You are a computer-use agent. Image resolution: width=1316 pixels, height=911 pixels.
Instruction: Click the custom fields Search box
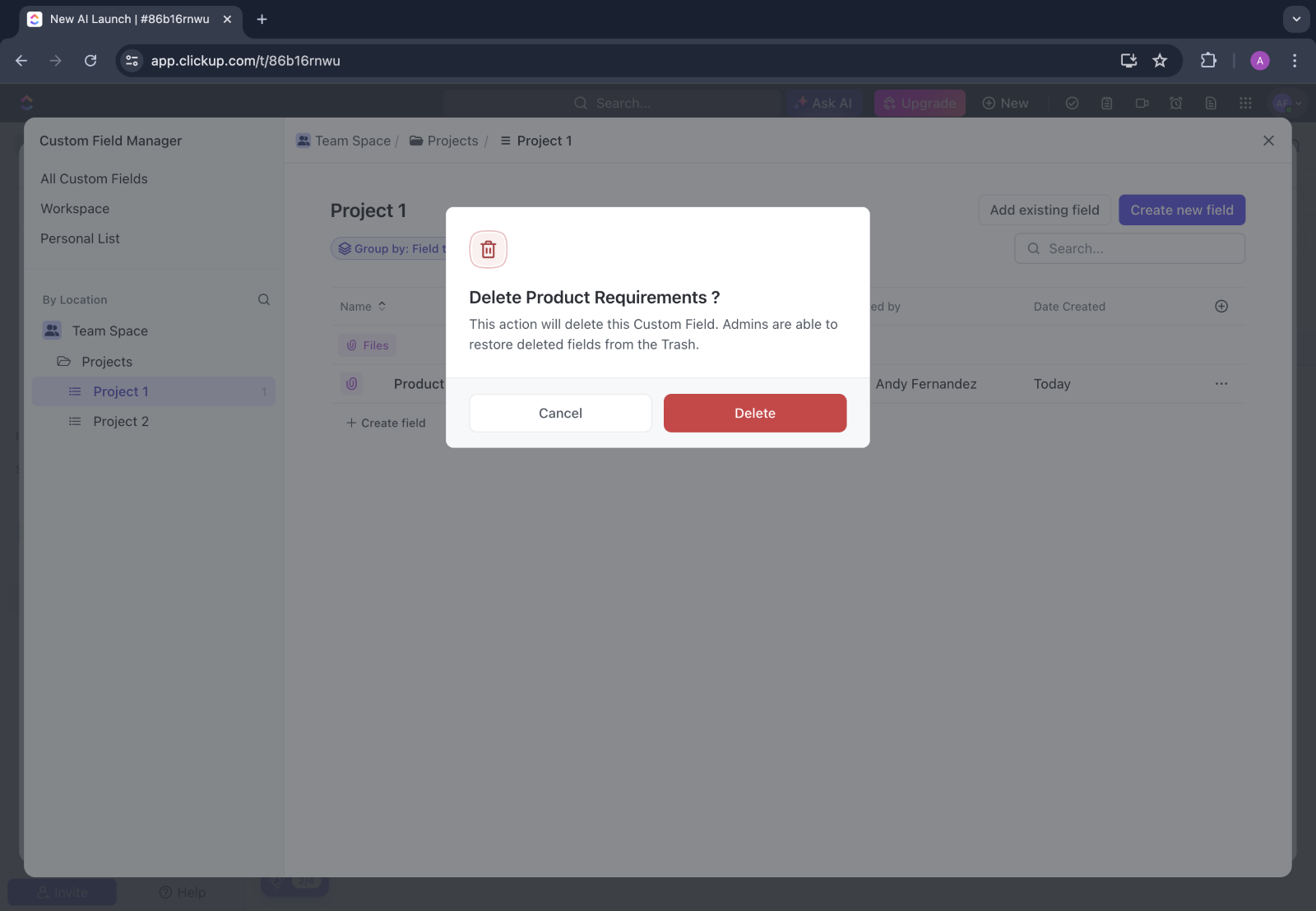click(x=1129, y=248)
